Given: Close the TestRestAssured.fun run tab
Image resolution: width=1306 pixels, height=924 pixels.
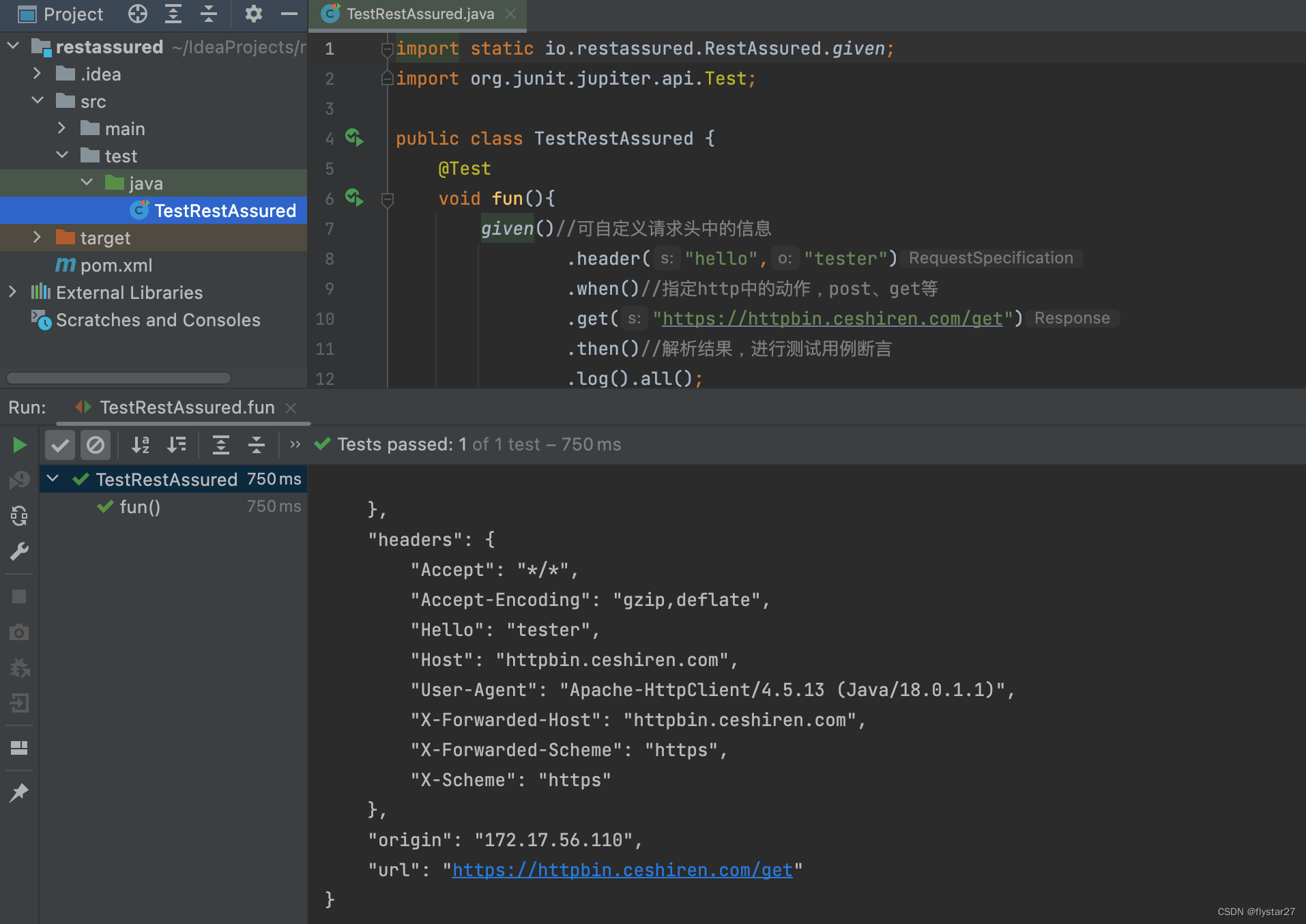Looking at the screenshot, I should [291, 407].
